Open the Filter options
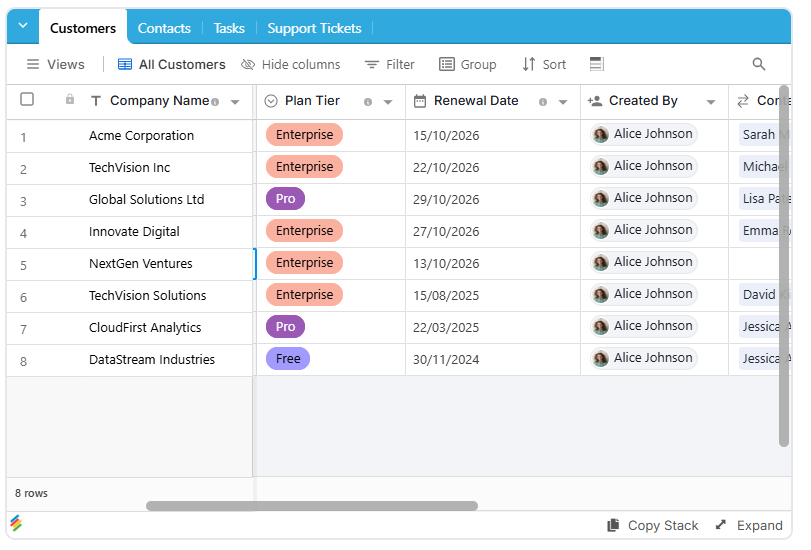Screen dimensions: 811x550 coord(389,64)
